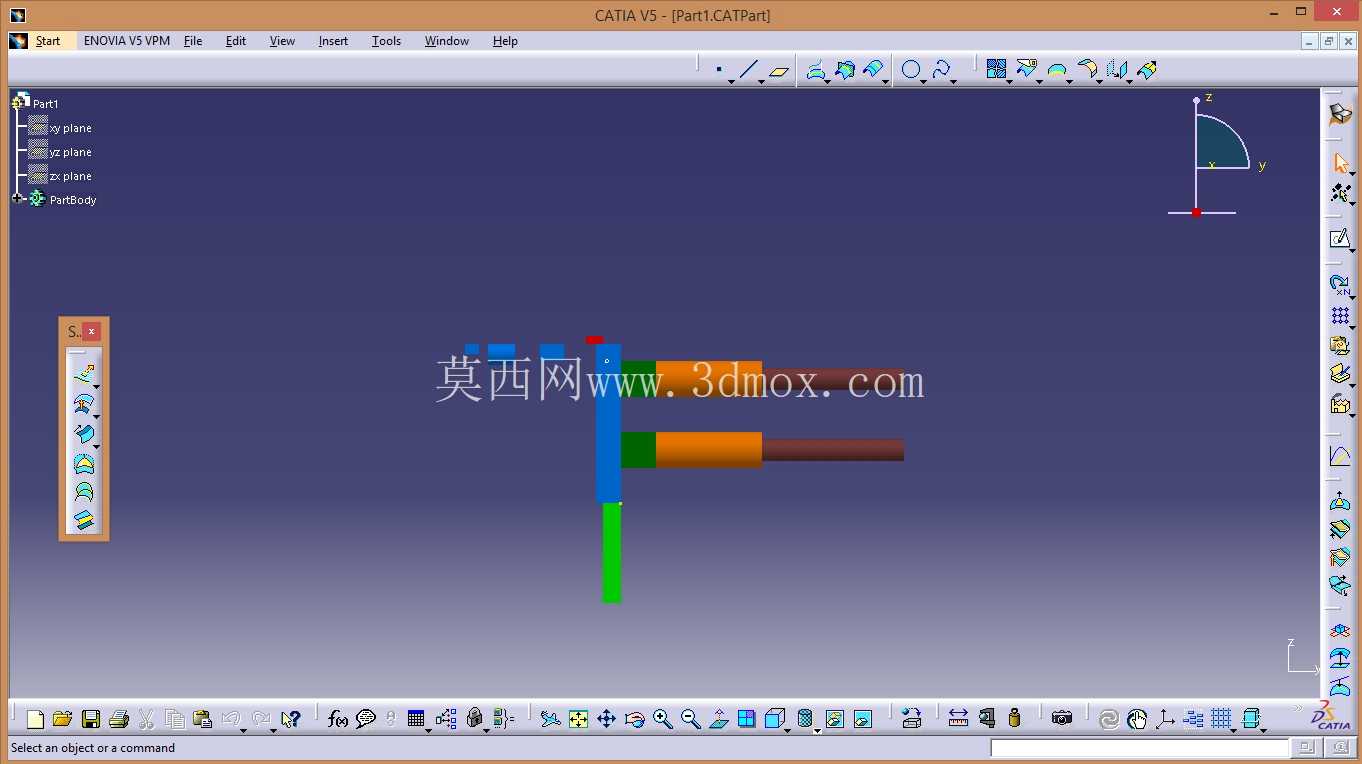Open the ENOVIA V5 VPM menu
The width and height of the screenshot is (1362, 764).
pos(127,41)
